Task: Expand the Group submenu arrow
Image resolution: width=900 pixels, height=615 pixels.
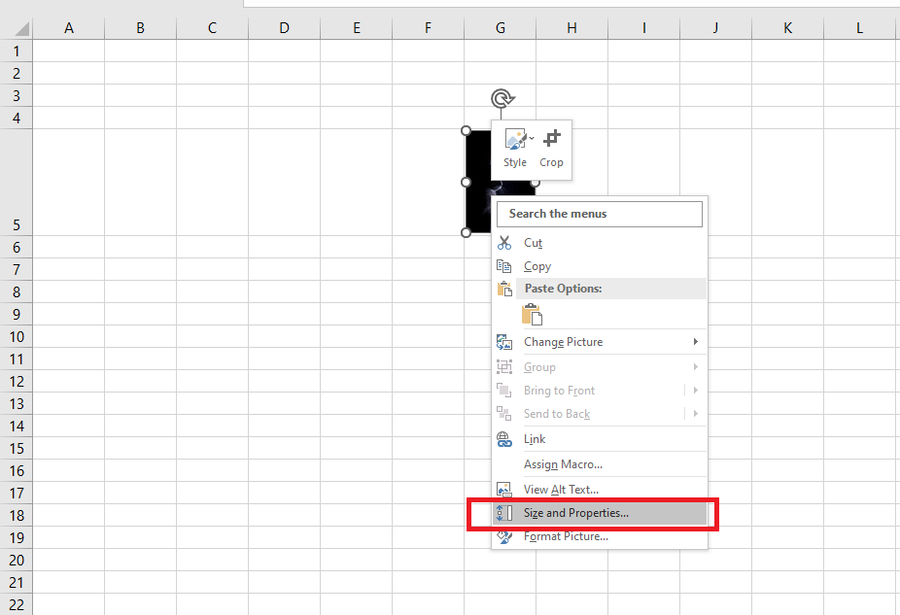Action: click(x=696, y=367)
